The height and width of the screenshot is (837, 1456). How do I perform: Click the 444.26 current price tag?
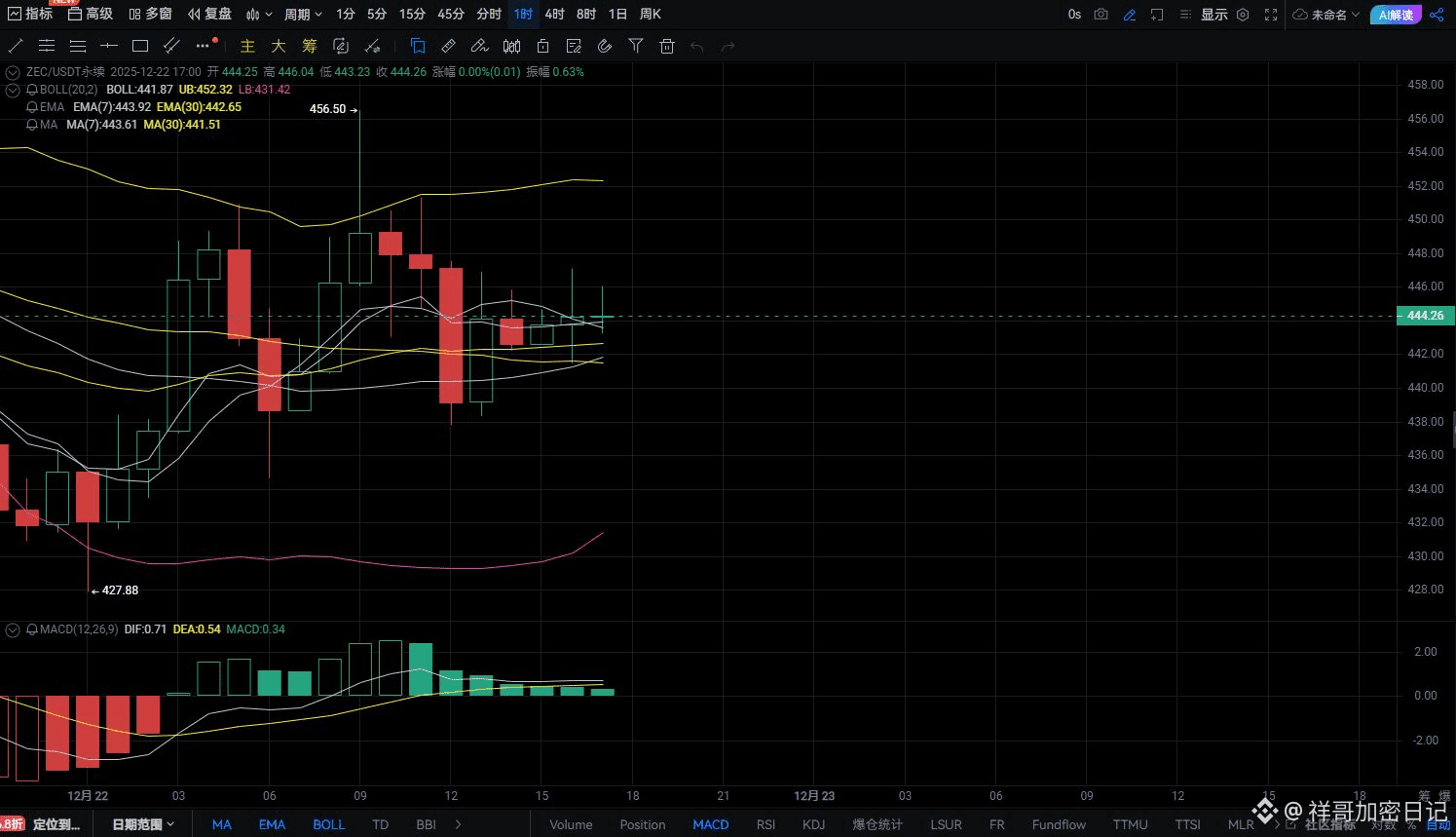coord(1426,316)
